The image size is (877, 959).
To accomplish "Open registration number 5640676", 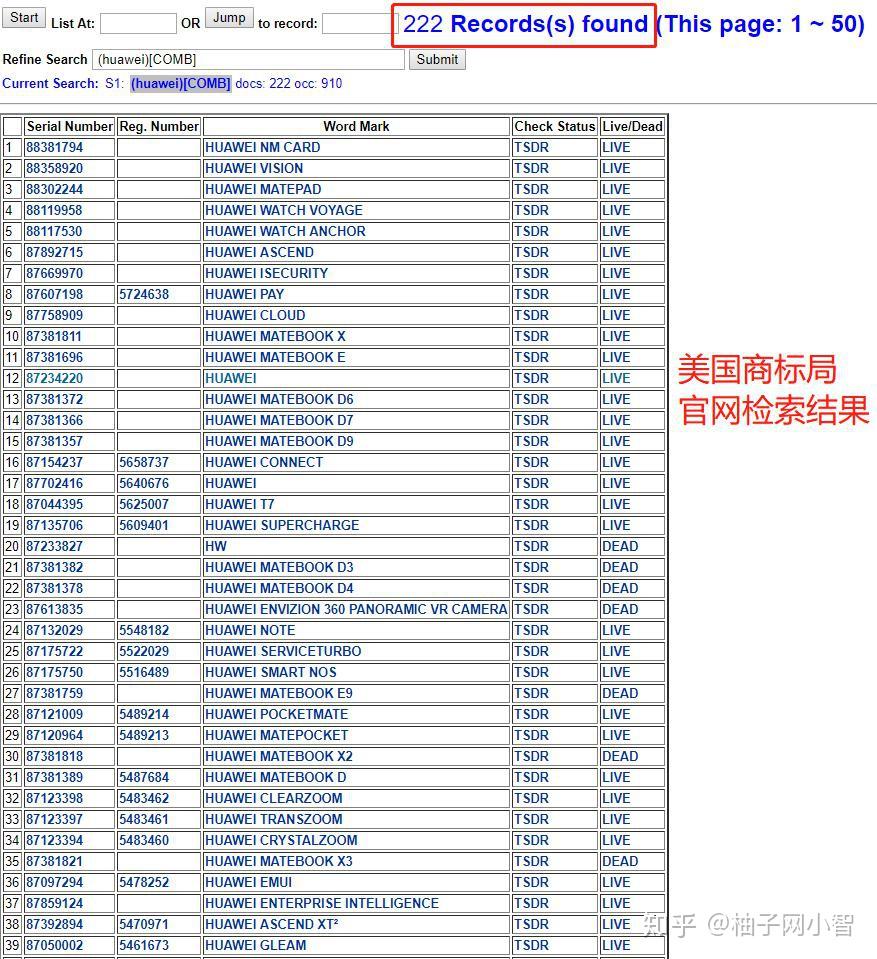I will (x=144, y=483).
